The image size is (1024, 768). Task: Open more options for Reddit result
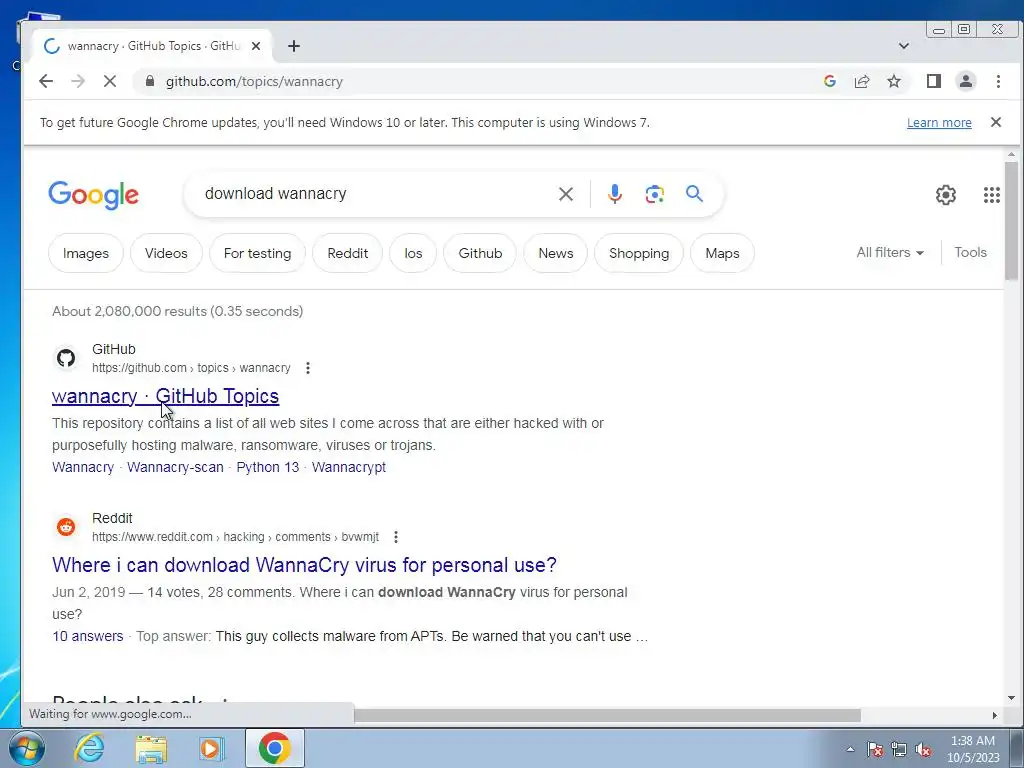click(x=396, y=537)
